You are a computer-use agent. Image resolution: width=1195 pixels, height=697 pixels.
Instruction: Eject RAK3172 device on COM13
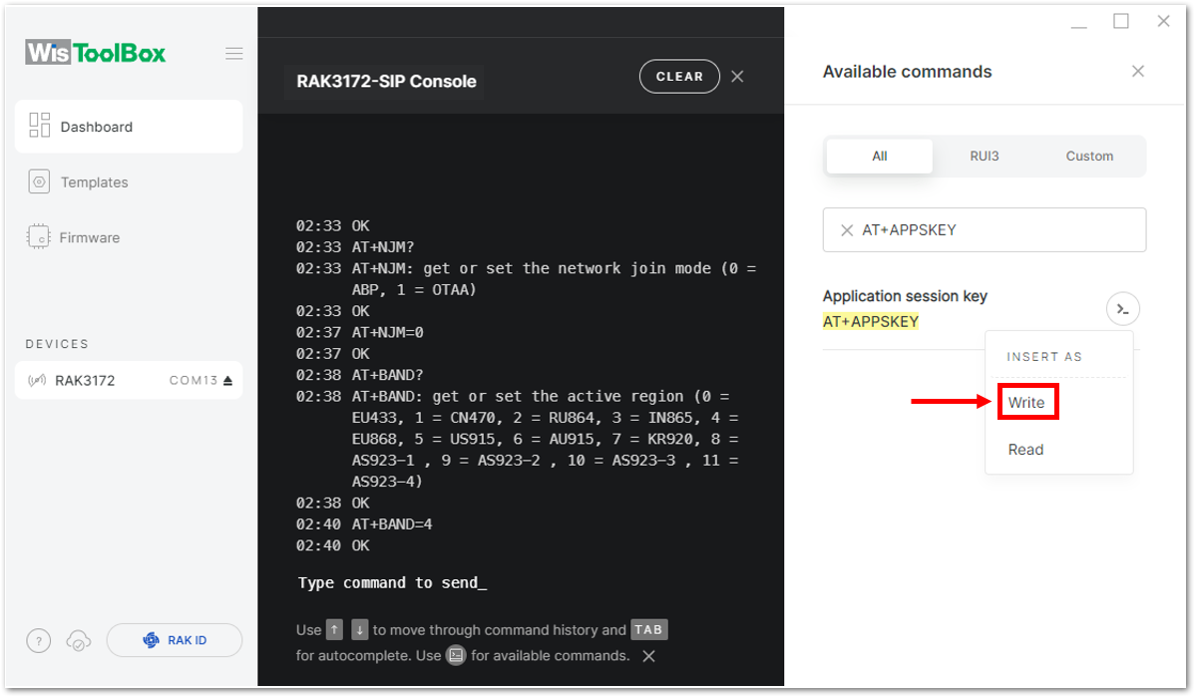point(228,380)
